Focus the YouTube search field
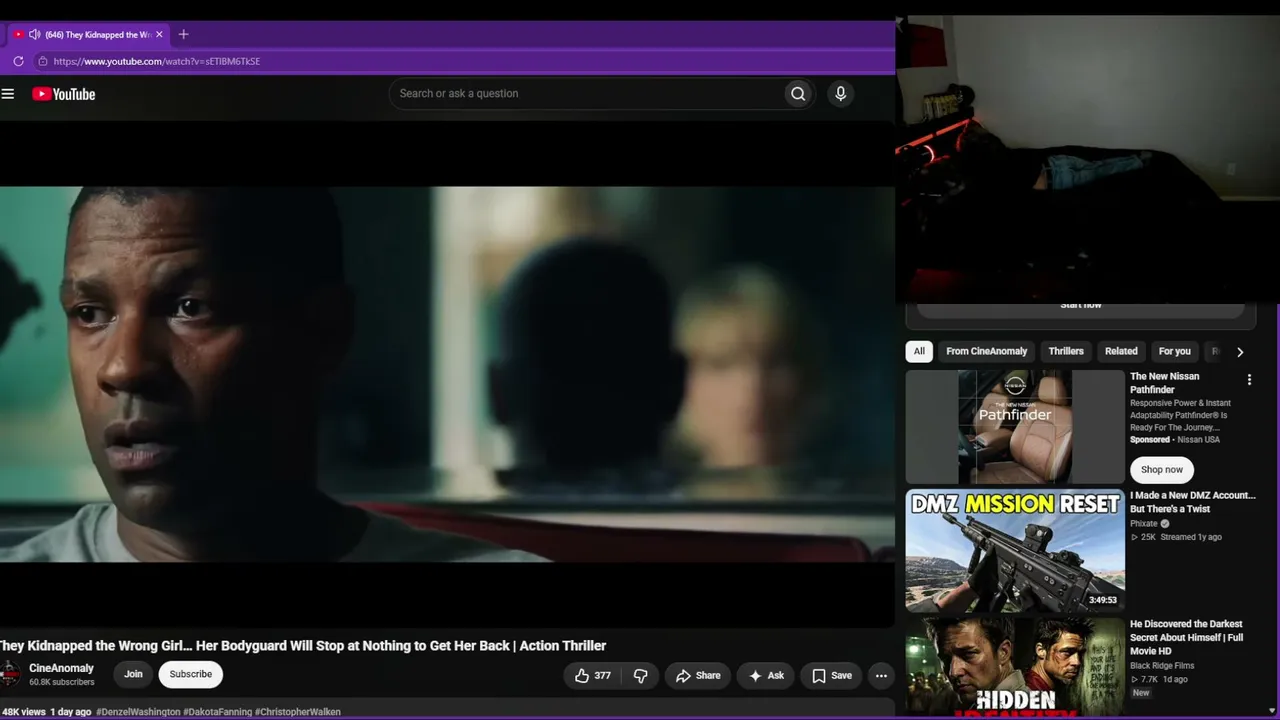Viewport: 1280px width, 720px height. pos(587,94)
